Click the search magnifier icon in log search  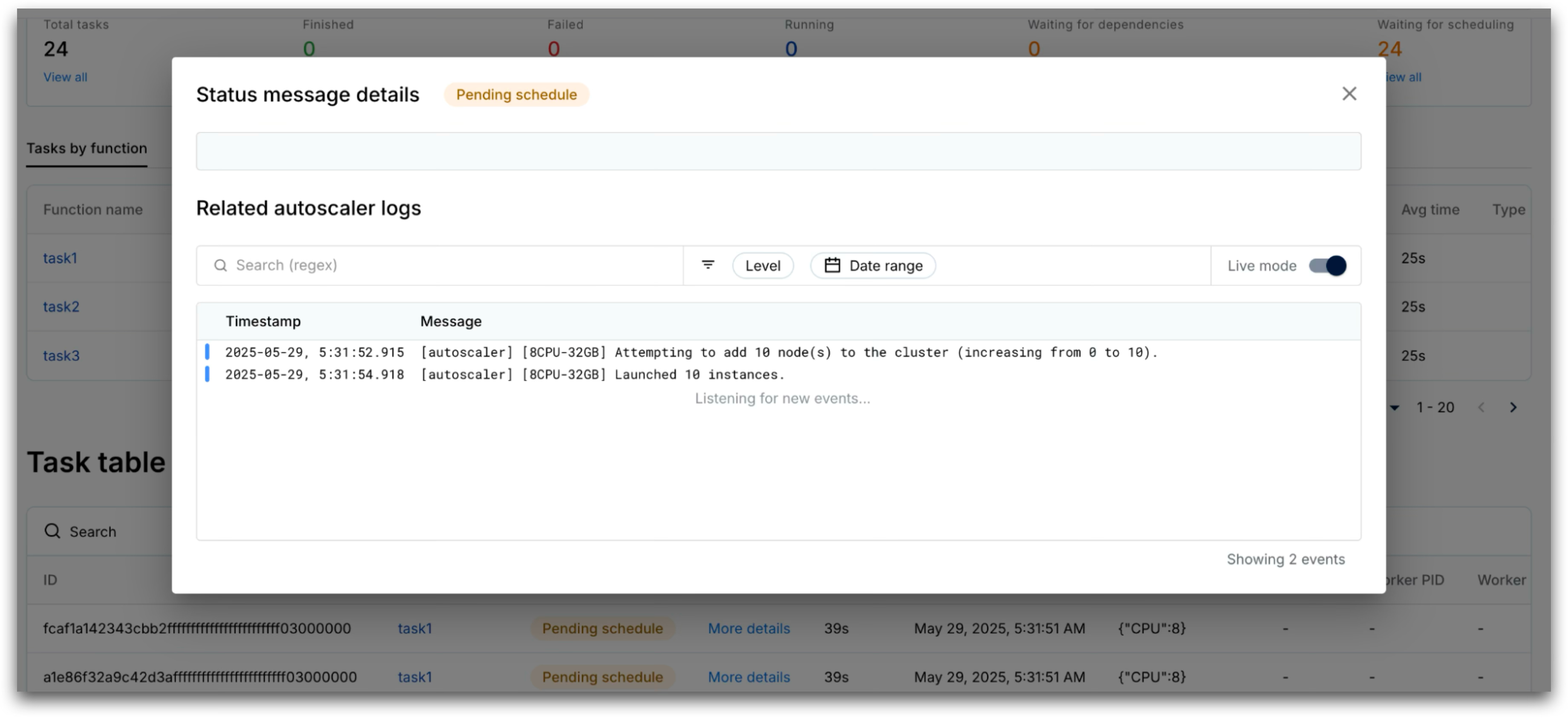coord(220,265)
